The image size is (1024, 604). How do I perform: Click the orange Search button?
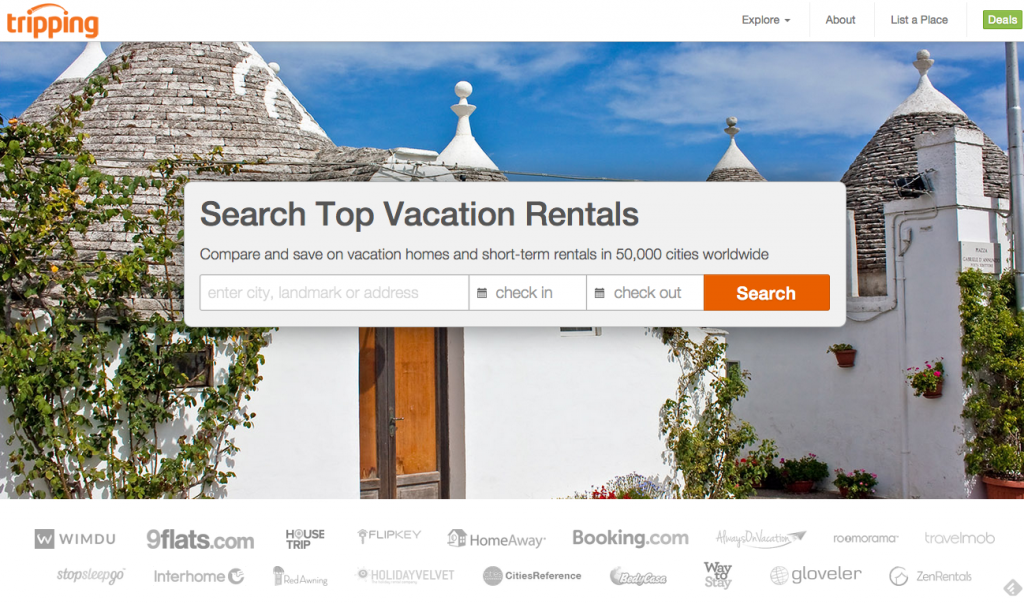(767, 293)
